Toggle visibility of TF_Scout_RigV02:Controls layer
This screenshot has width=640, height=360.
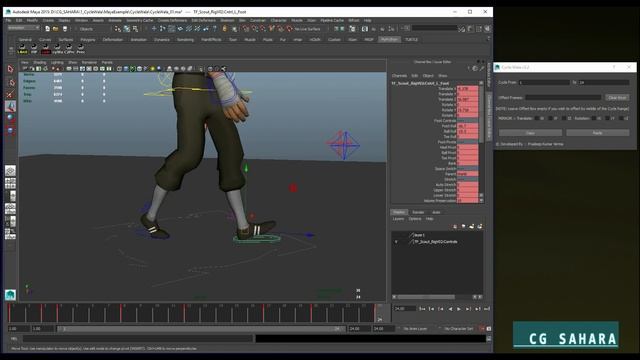[396, 242]
